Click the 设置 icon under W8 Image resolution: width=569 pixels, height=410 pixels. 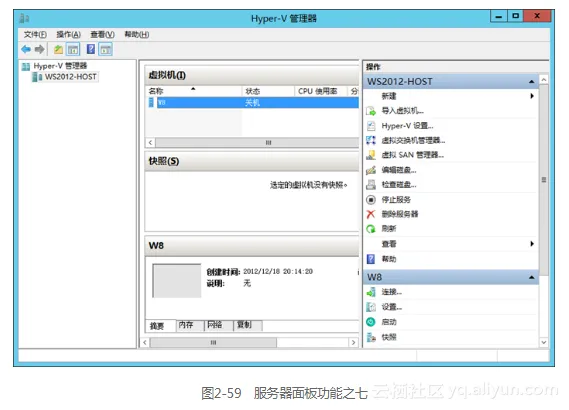371,307
